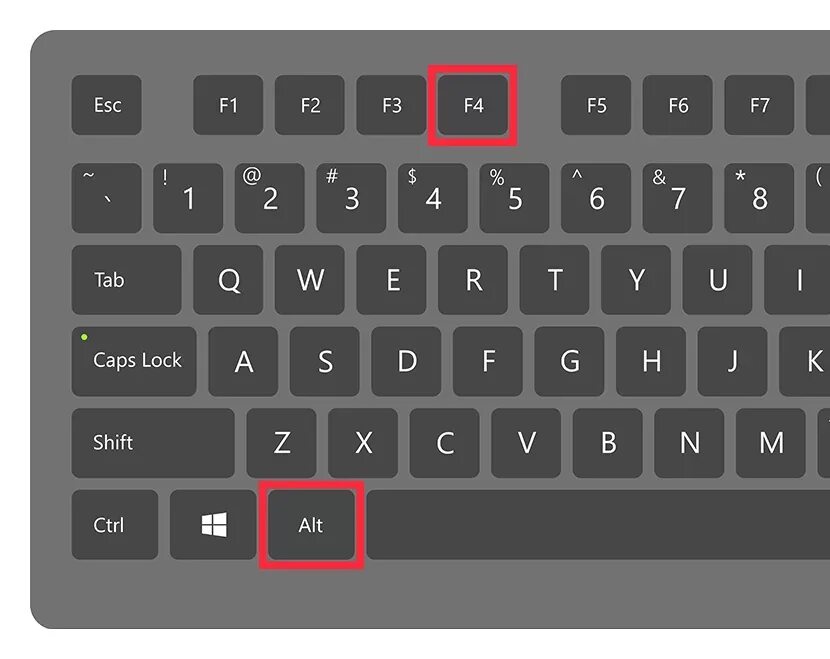Click the F1 key
This screenshot has width=830, height=659.
pyautogui.click(x=228, y=105)
